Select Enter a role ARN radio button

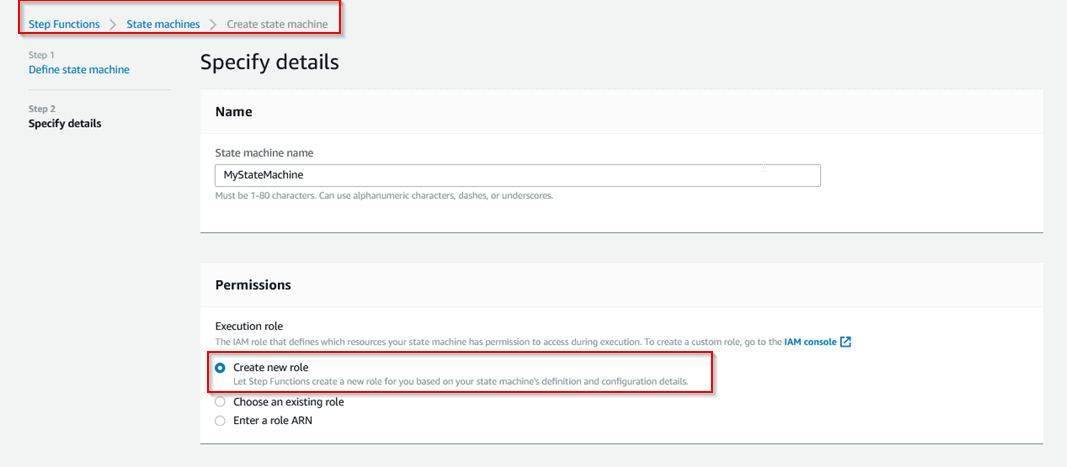pyautogui.click(x=220, y=420)
